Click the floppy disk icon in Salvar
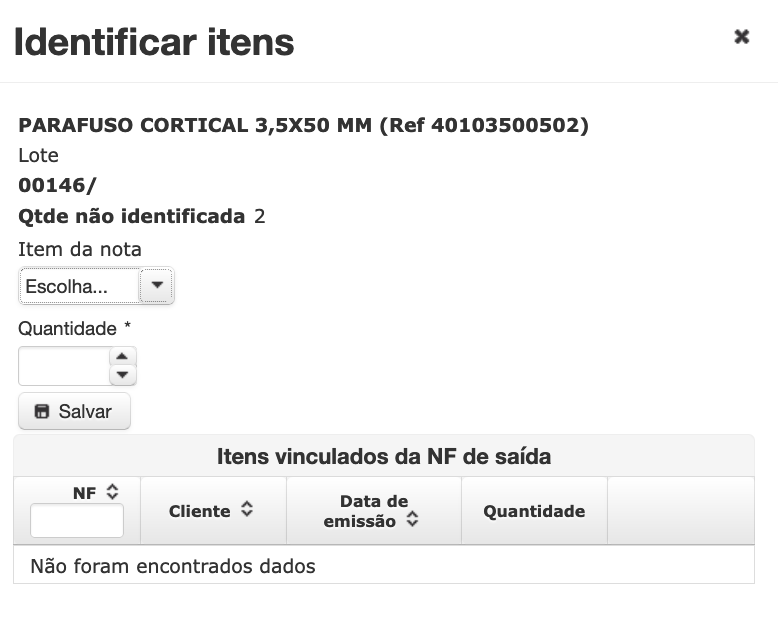Viewport: 778px width, 620px height. tap(42, 411)
